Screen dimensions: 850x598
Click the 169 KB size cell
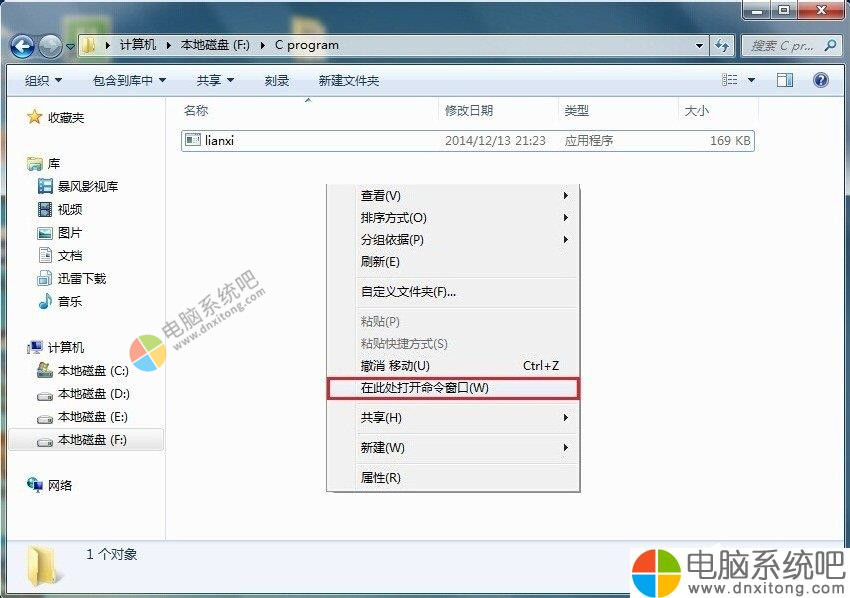point(730,140)
